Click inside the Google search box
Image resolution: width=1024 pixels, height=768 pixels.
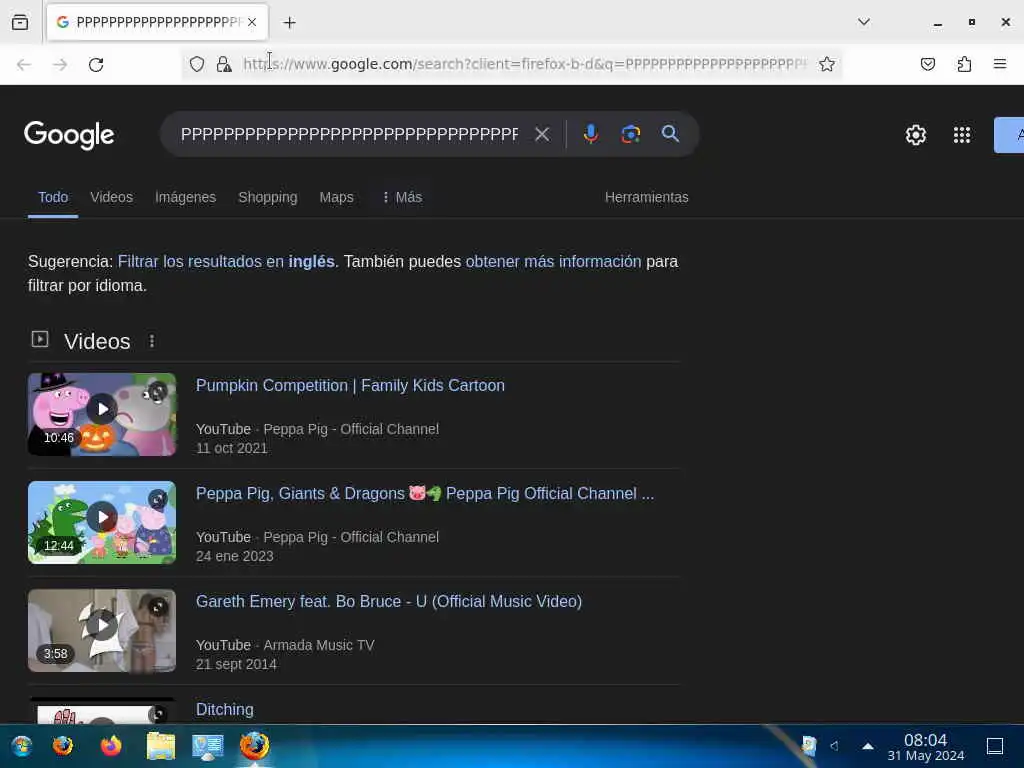(349, 134)
